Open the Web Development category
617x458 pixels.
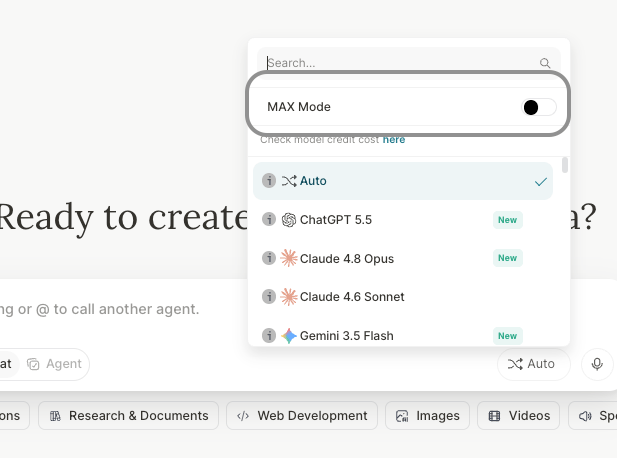(x=302, y=416)
